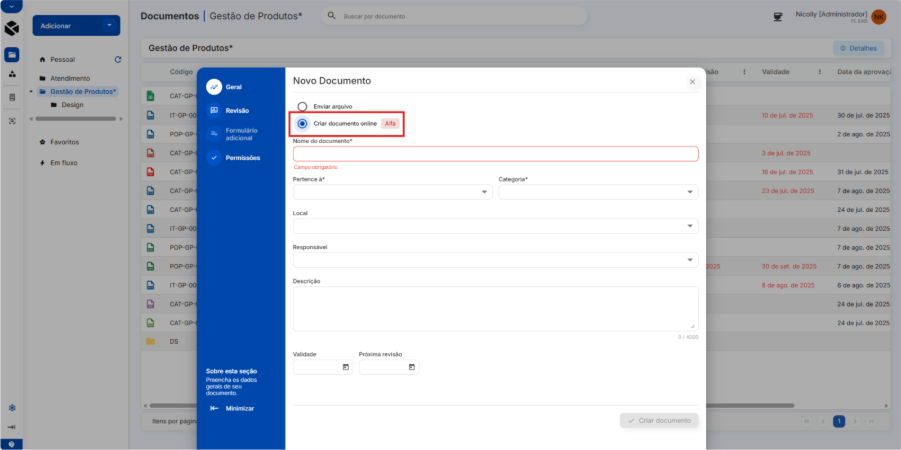Expand the Responsável dropdown

pyautogui.click(x=495, y=260)
